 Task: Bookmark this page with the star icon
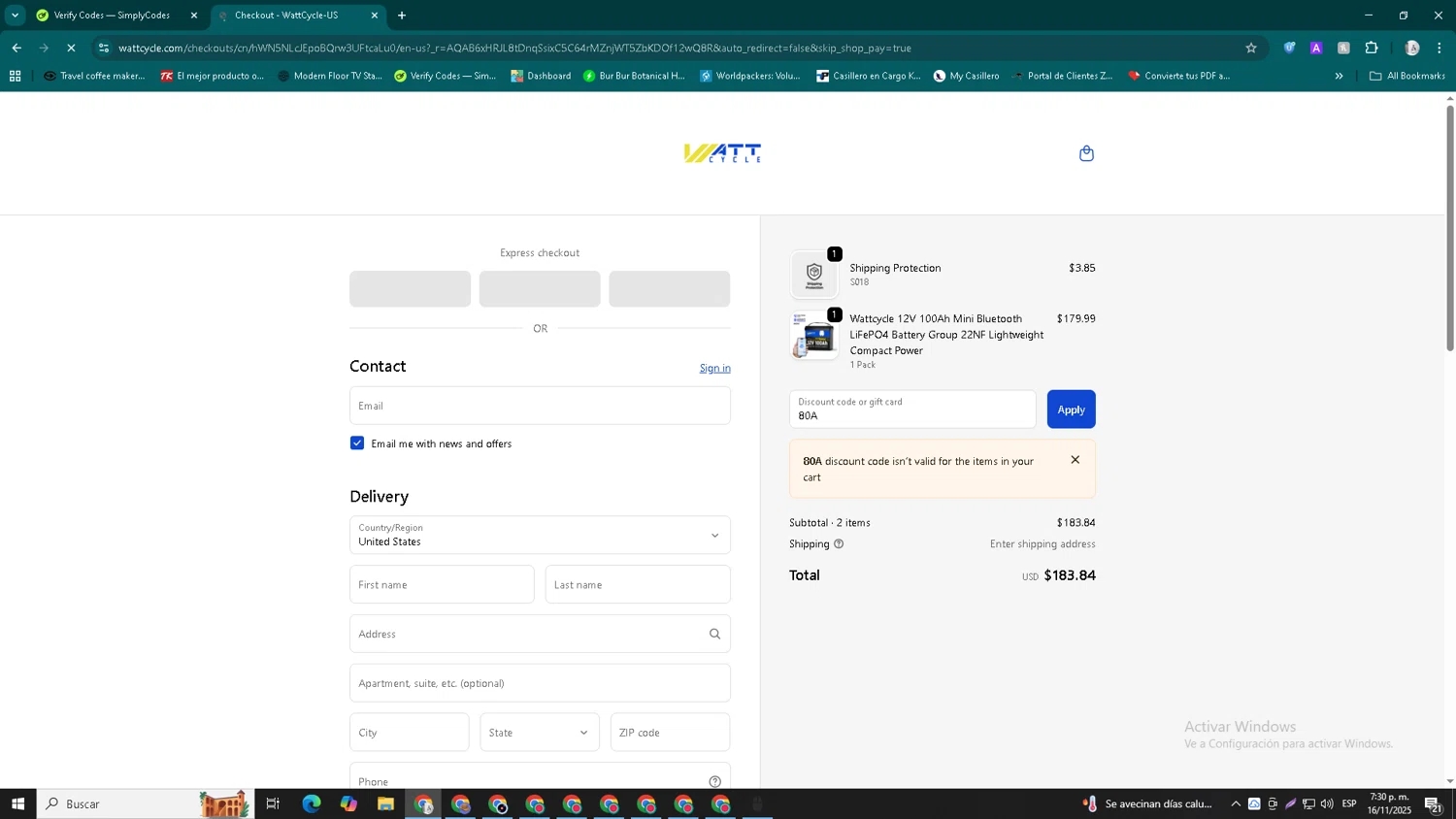tap(1251, 48)
